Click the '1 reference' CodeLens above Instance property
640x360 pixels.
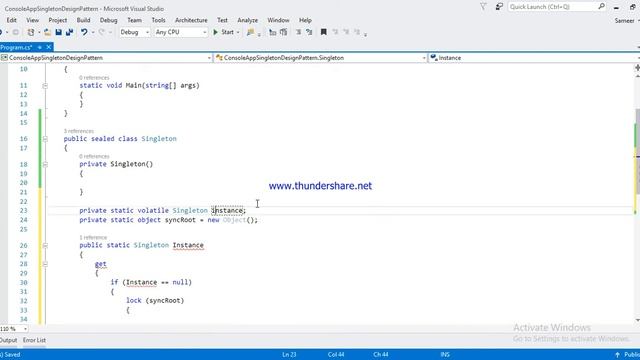[x=93, y=238]
